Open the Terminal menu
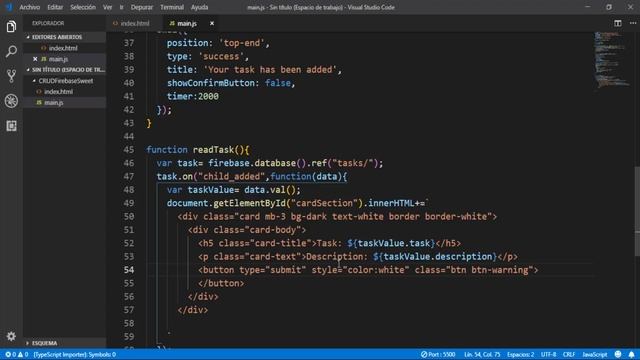The image size is (640, 360). click(172, 7)
